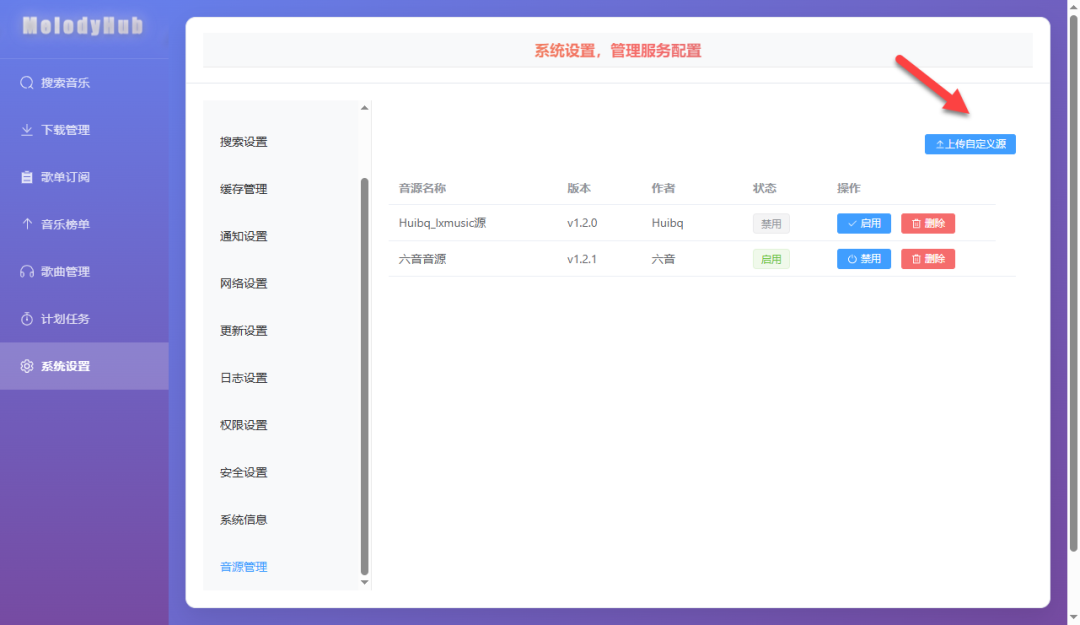Open 权限设置 settings tab

click(243, 425)
